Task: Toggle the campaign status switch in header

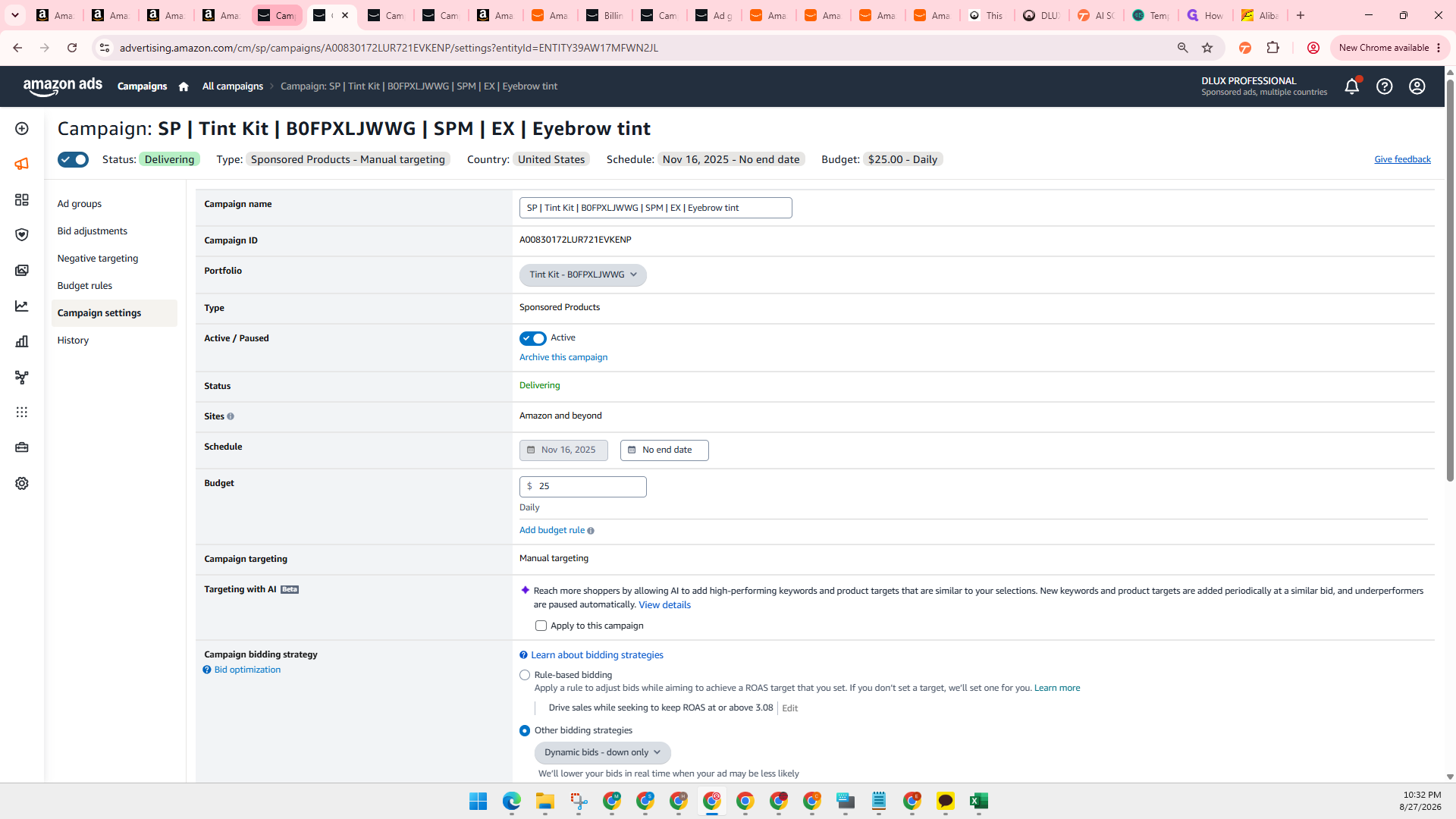Action: [x=74, y=159]
